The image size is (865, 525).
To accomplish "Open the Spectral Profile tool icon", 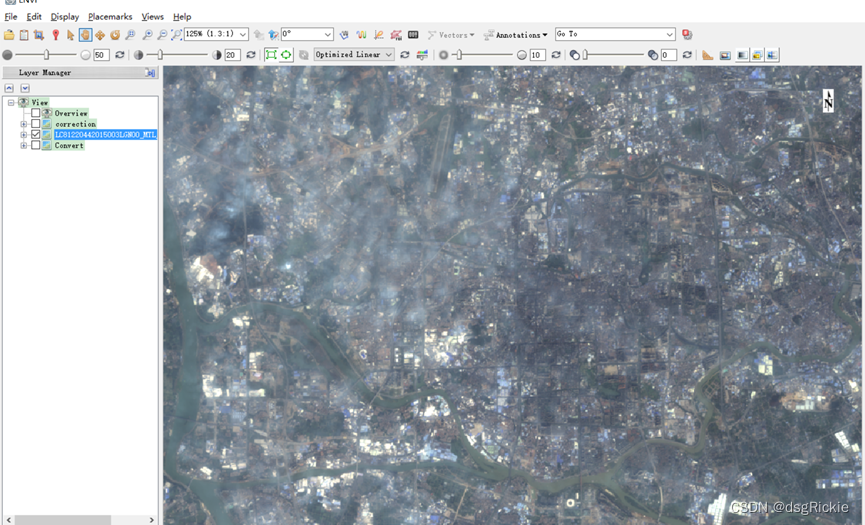I will coord(361,35).
